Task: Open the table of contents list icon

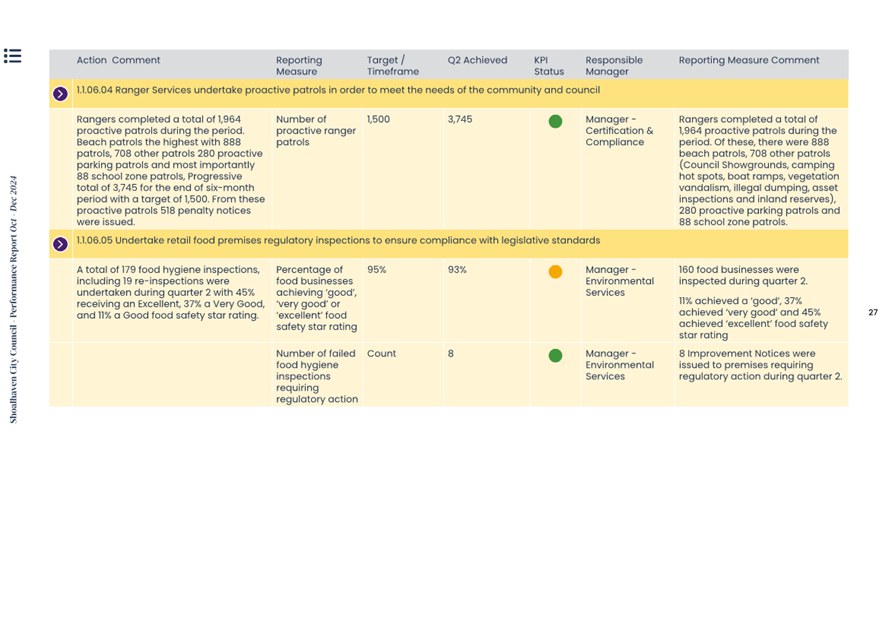Action: (x=12, y=55)
